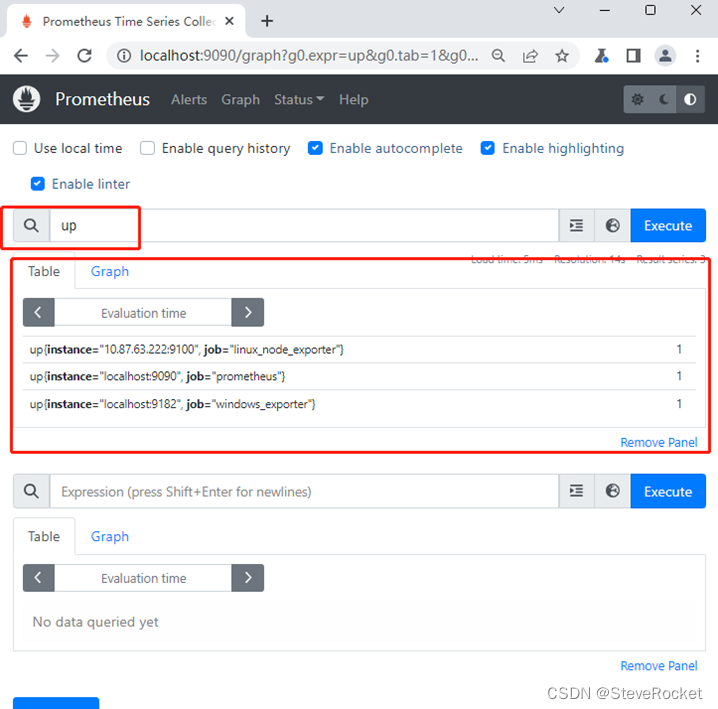
Task: Open the Chrome Labs flask icon
Action: point(601,56)
